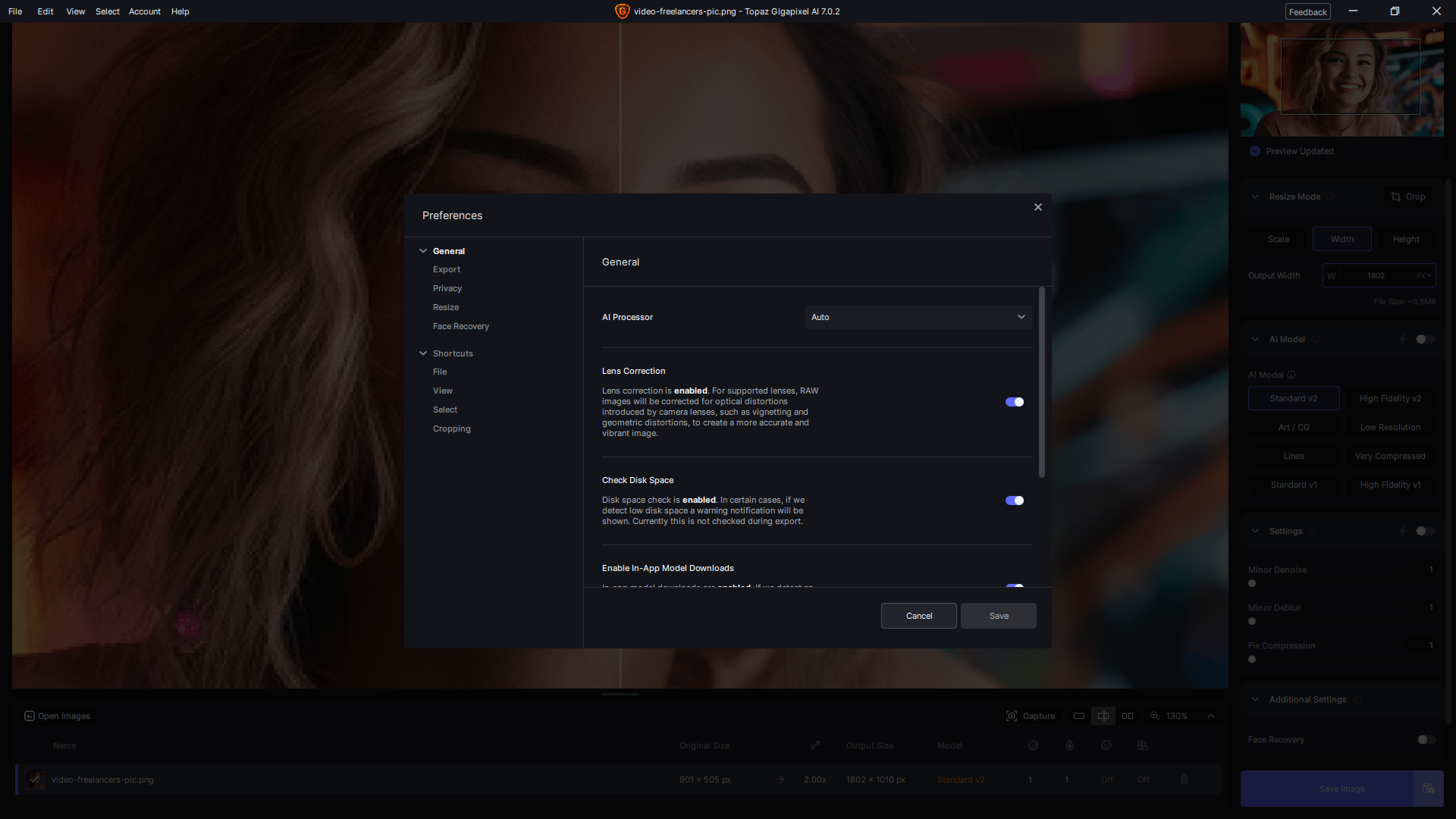
Task: Click the Save Image button
Action: click(x=1327, y=789)
